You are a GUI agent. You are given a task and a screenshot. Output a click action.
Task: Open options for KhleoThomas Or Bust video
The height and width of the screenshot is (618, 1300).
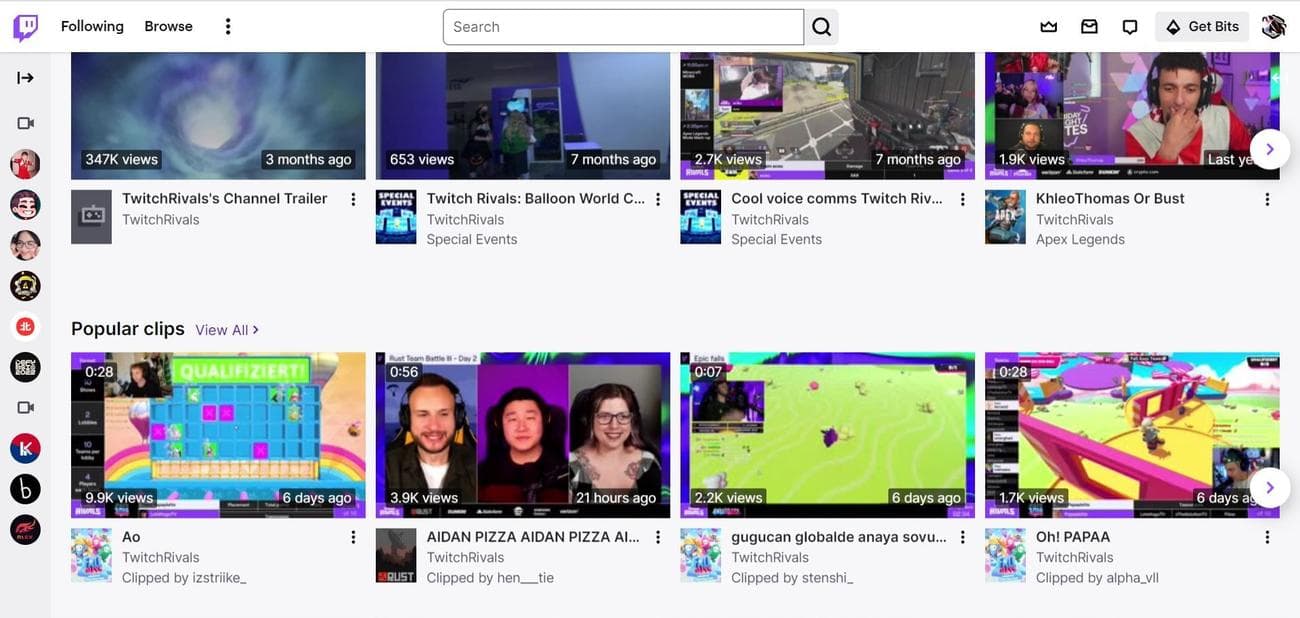tap(1267, 199)
